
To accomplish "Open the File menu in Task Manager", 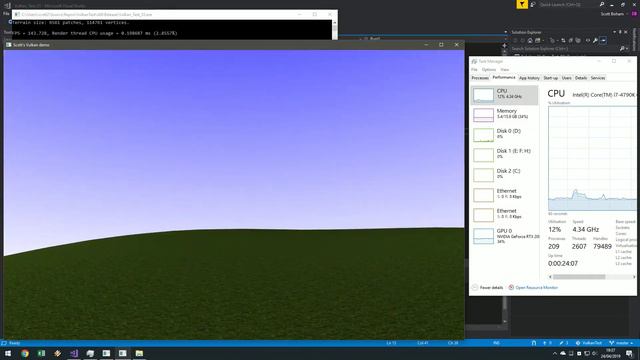I will (x=474, y=70).
